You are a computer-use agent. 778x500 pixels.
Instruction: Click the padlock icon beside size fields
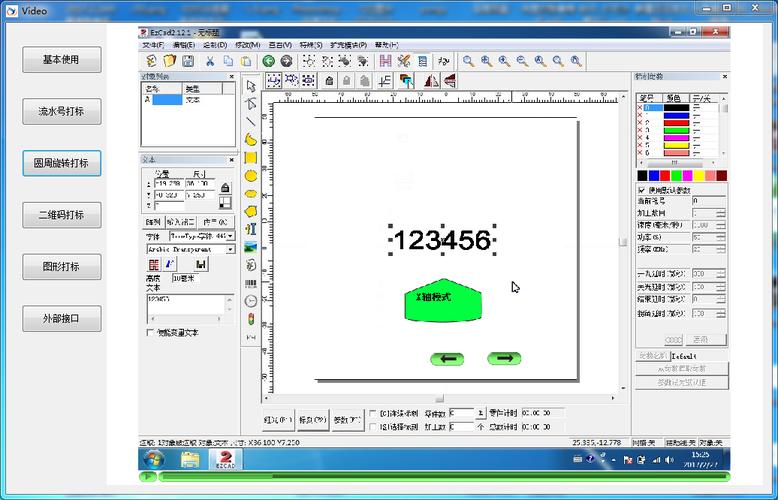[225, 188]
